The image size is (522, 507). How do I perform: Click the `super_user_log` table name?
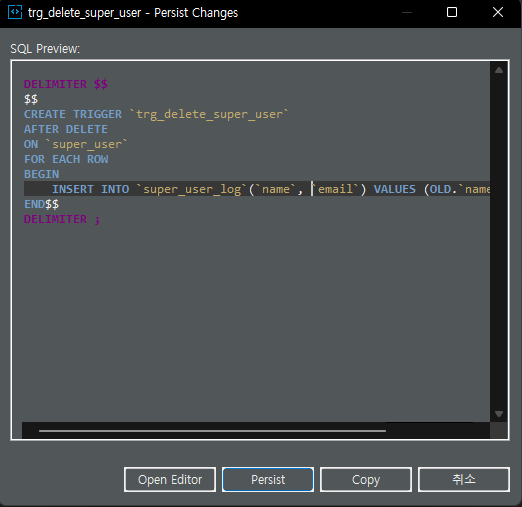[192, 189]
